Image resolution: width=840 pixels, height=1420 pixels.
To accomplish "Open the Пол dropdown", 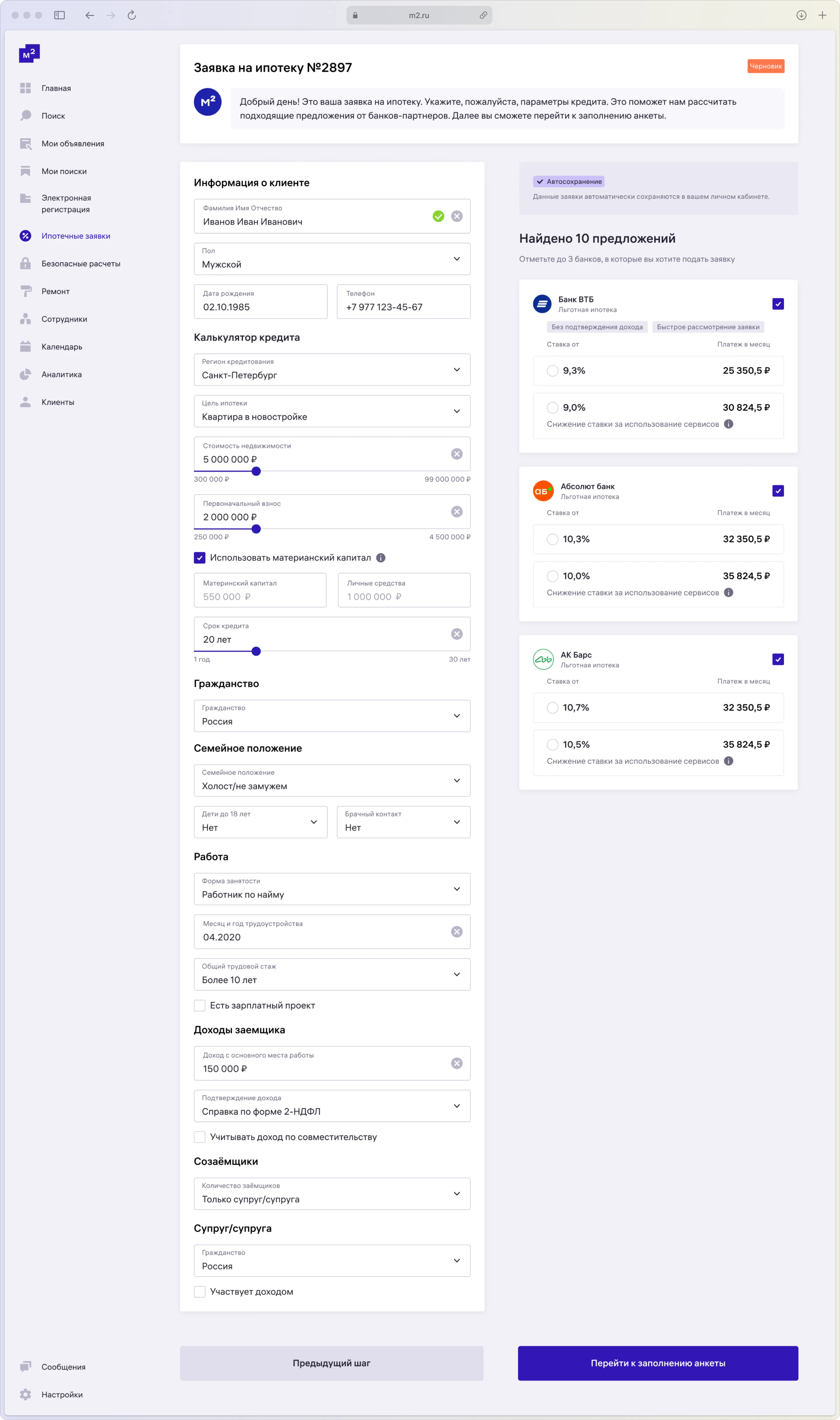I will tap(332, 259).
